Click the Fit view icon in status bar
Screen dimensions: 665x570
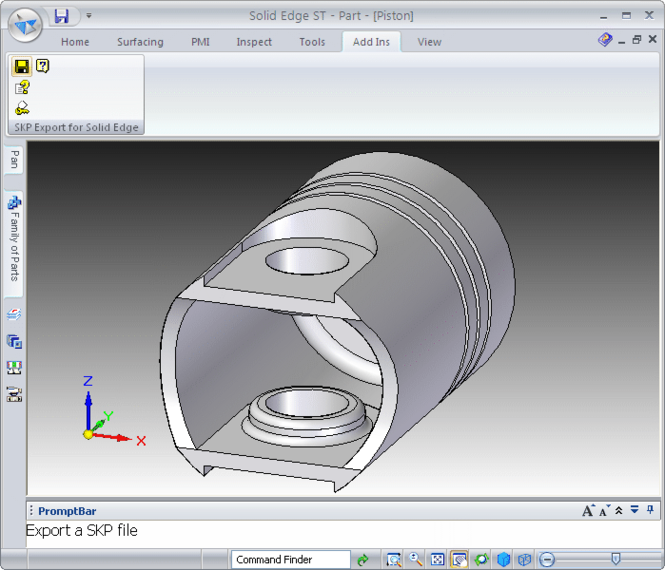(437, 560)
